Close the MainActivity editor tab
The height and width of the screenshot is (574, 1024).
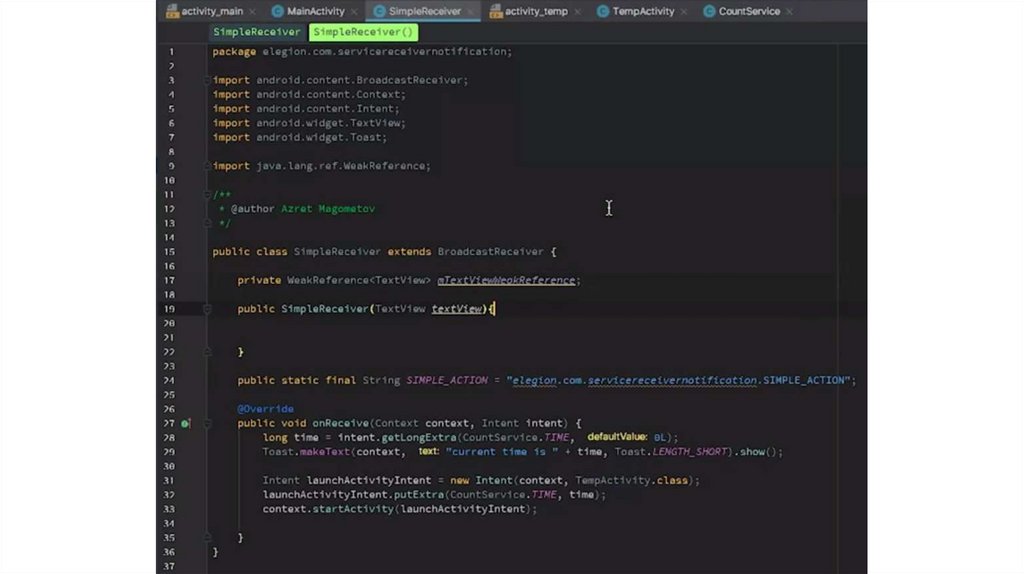pyautogui.click(x=357, y=12)
